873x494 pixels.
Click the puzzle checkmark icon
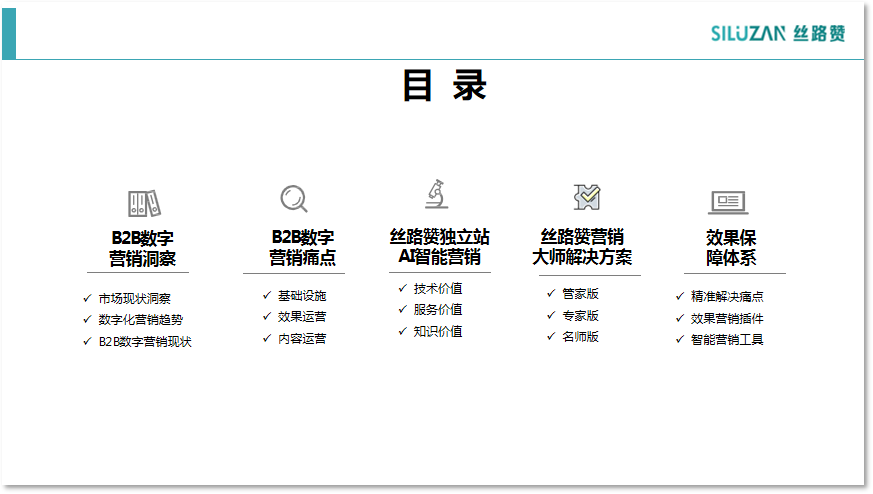587,197
